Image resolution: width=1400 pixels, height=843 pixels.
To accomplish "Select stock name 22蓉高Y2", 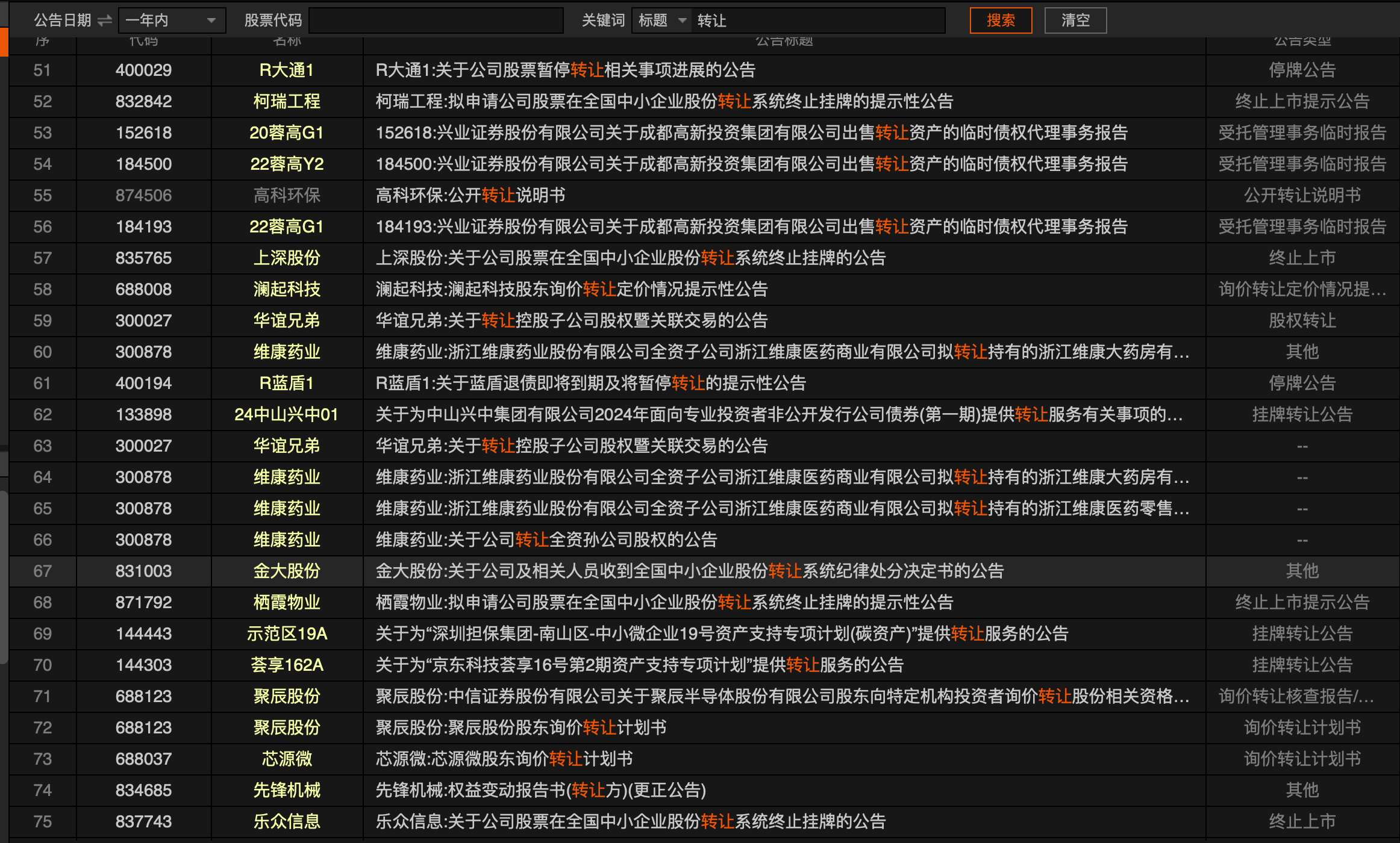I will tap(287, 164).
